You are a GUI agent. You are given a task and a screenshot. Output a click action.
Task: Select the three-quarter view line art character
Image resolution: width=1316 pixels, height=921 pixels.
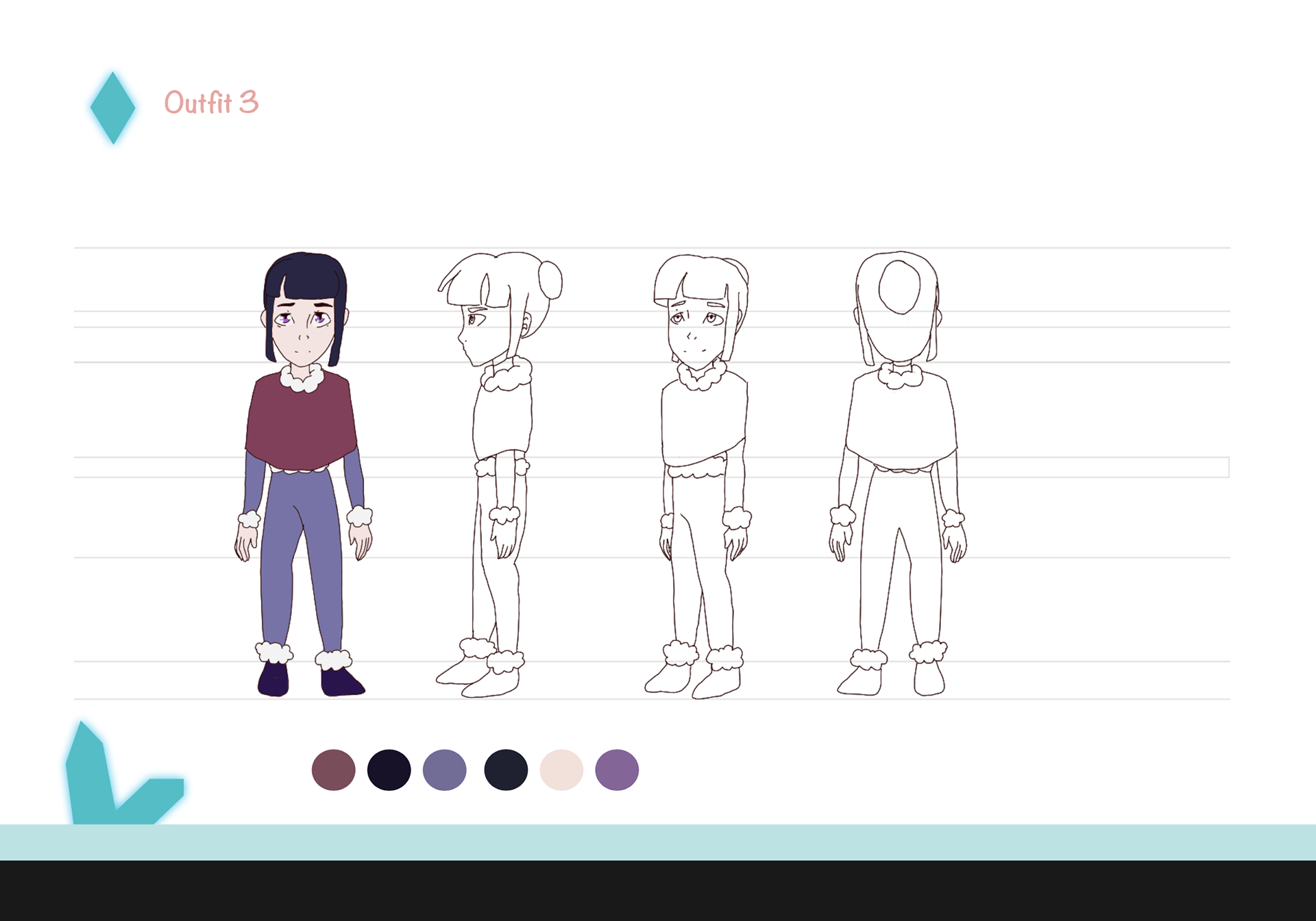pyautogui.click(x=698, y=476)
